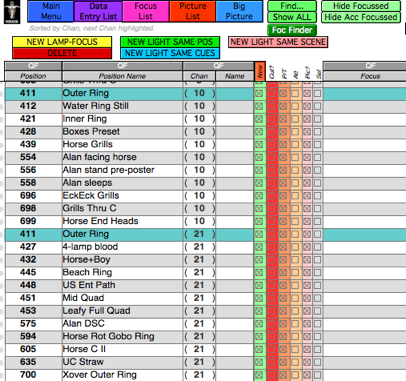Click NEW LIGHT SAME POS button
406x381 pixels.
170,42
